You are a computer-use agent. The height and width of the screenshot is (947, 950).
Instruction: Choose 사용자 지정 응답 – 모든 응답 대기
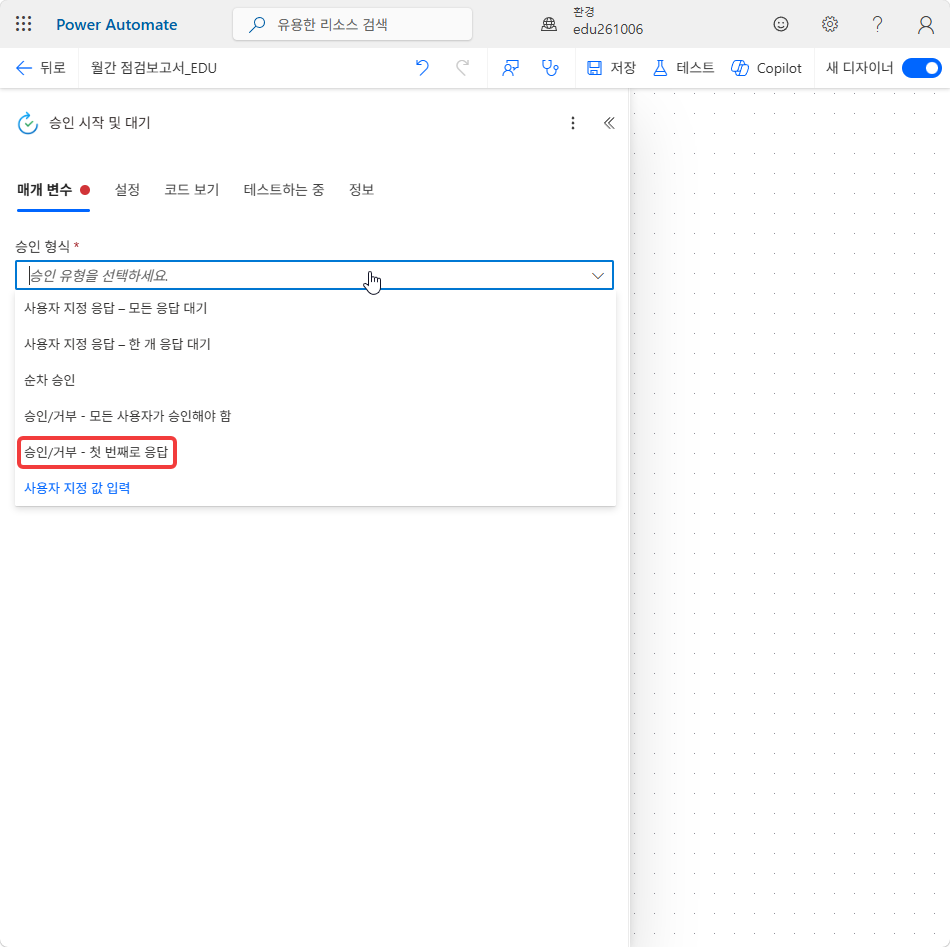[x=315, y=308]
